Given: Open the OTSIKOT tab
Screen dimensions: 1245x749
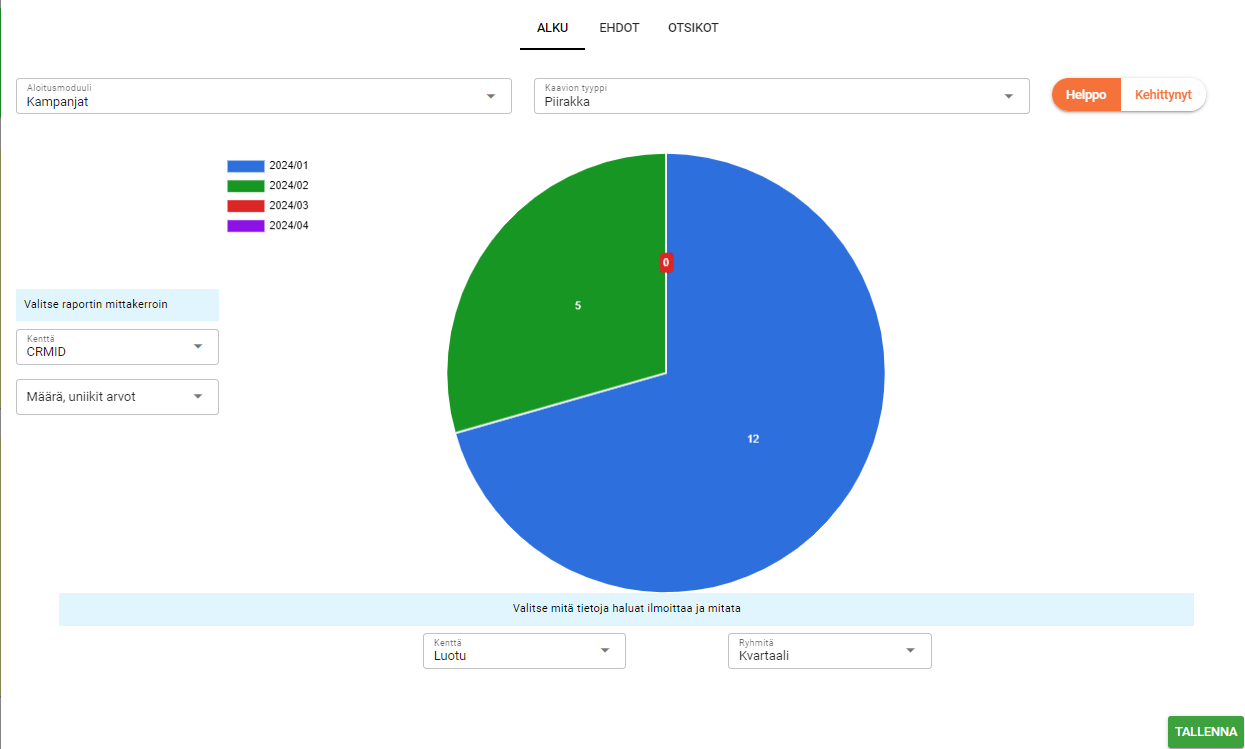Looking at the screenshot, I should click(x=693, y=28).
